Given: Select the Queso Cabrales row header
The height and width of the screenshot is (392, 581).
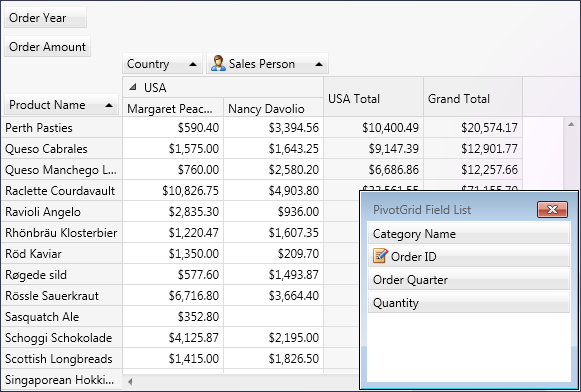Looking at the screenshot, I should point(62,149).
